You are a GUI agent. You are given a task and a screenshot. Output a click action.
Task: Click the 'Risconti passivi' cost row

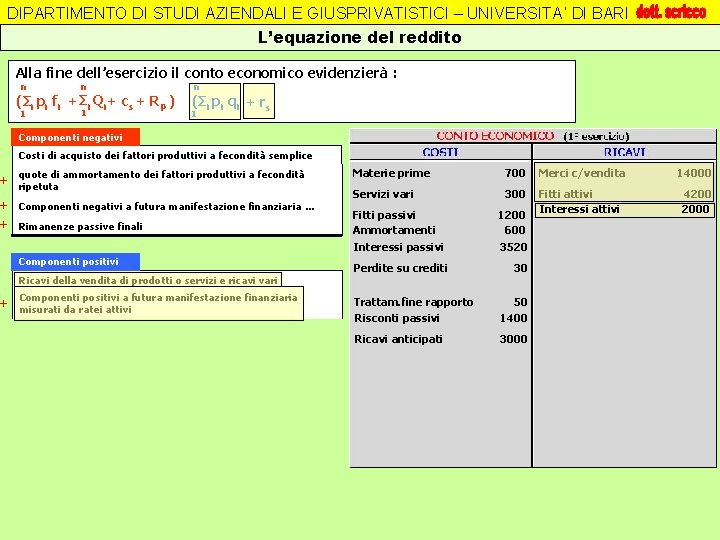(x=440, y=318)
